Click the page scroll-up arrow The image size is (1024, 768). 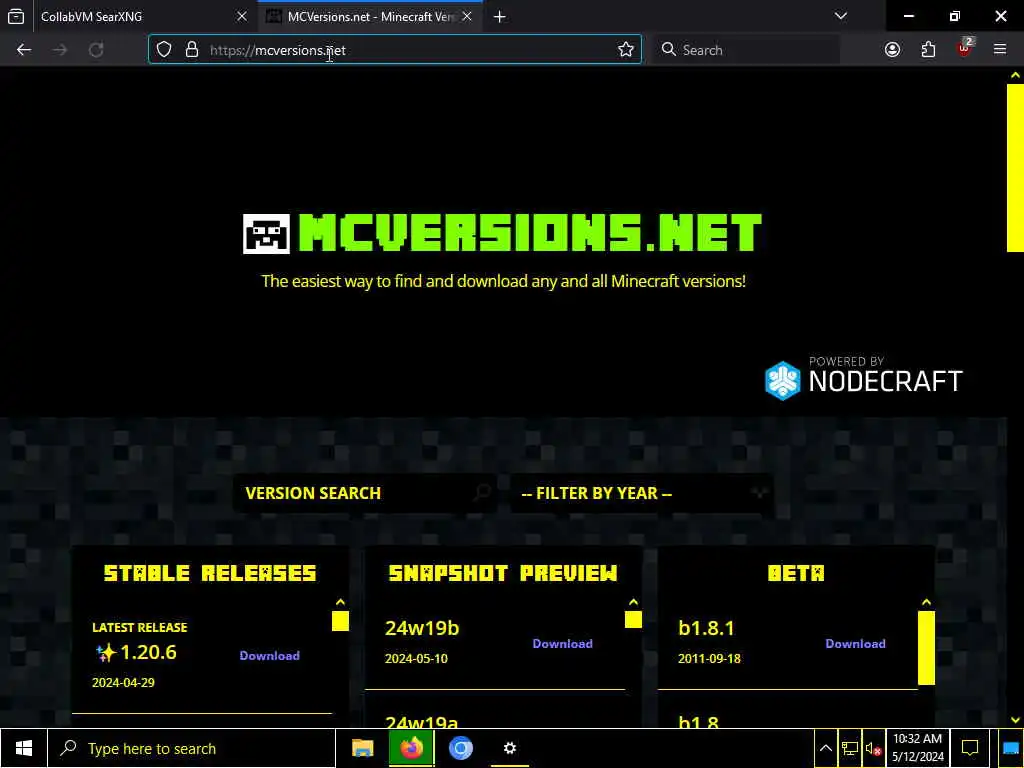(1015, 76)
